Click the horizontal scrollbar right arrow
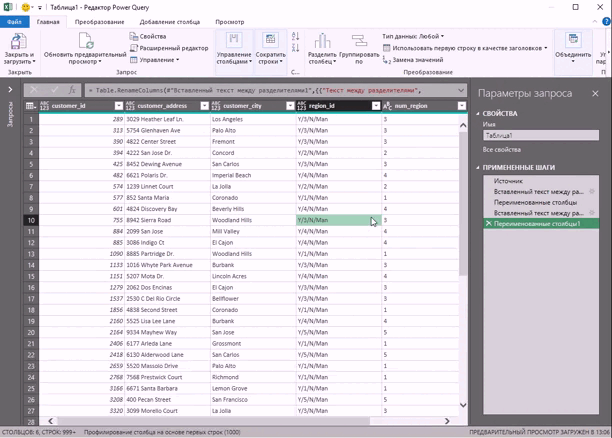This screenshot has height=438, width=612. 447,421
